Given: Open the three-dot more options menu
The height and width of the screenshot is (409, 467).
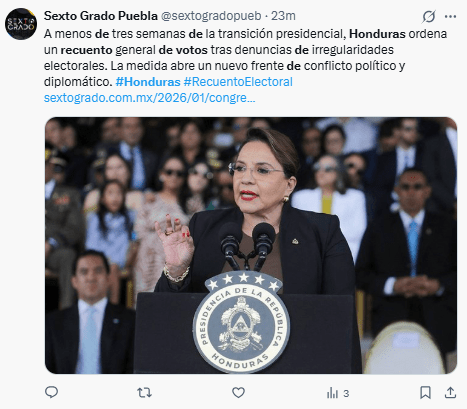Looking at the screenshot, I should [x=450, y=16].
